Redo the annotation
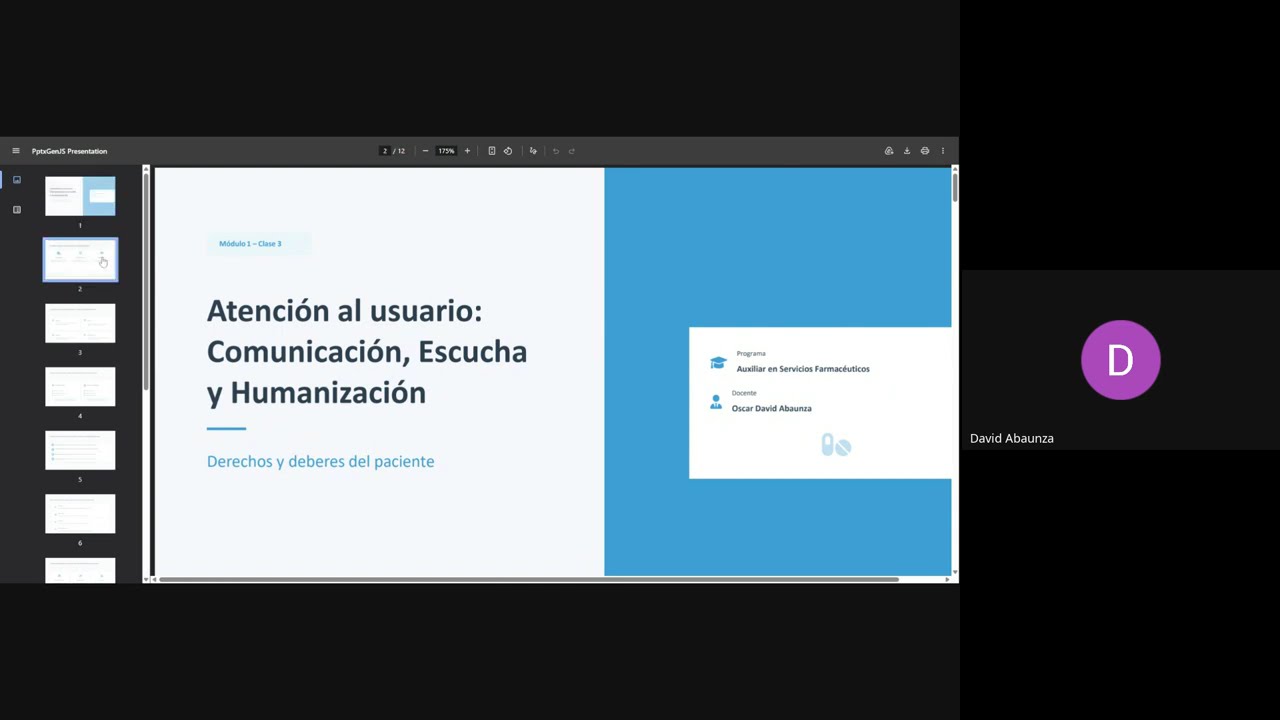The width and height of the screenshot is (1280, 720). (x=572, y=151)
